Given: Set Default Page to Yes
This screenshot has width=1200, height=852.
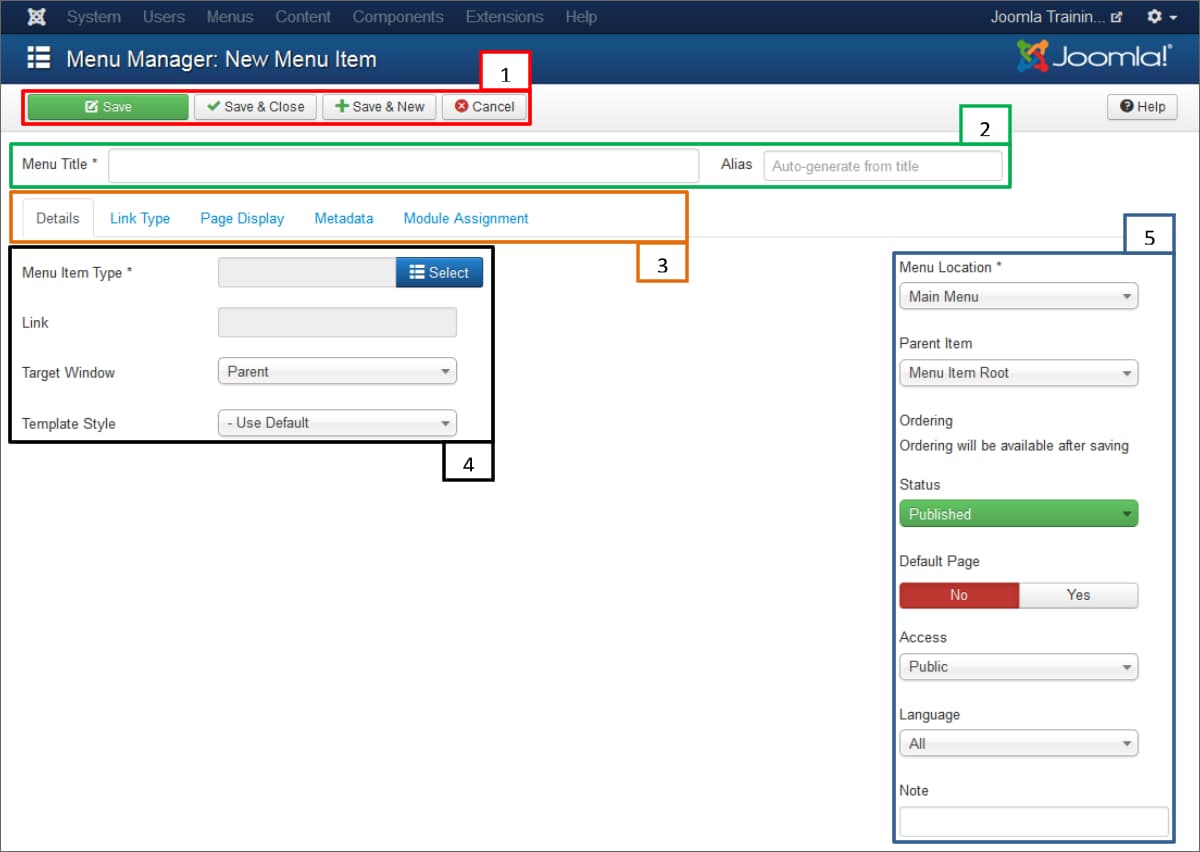Looking at the screenshot, I should pos(1078,595).
